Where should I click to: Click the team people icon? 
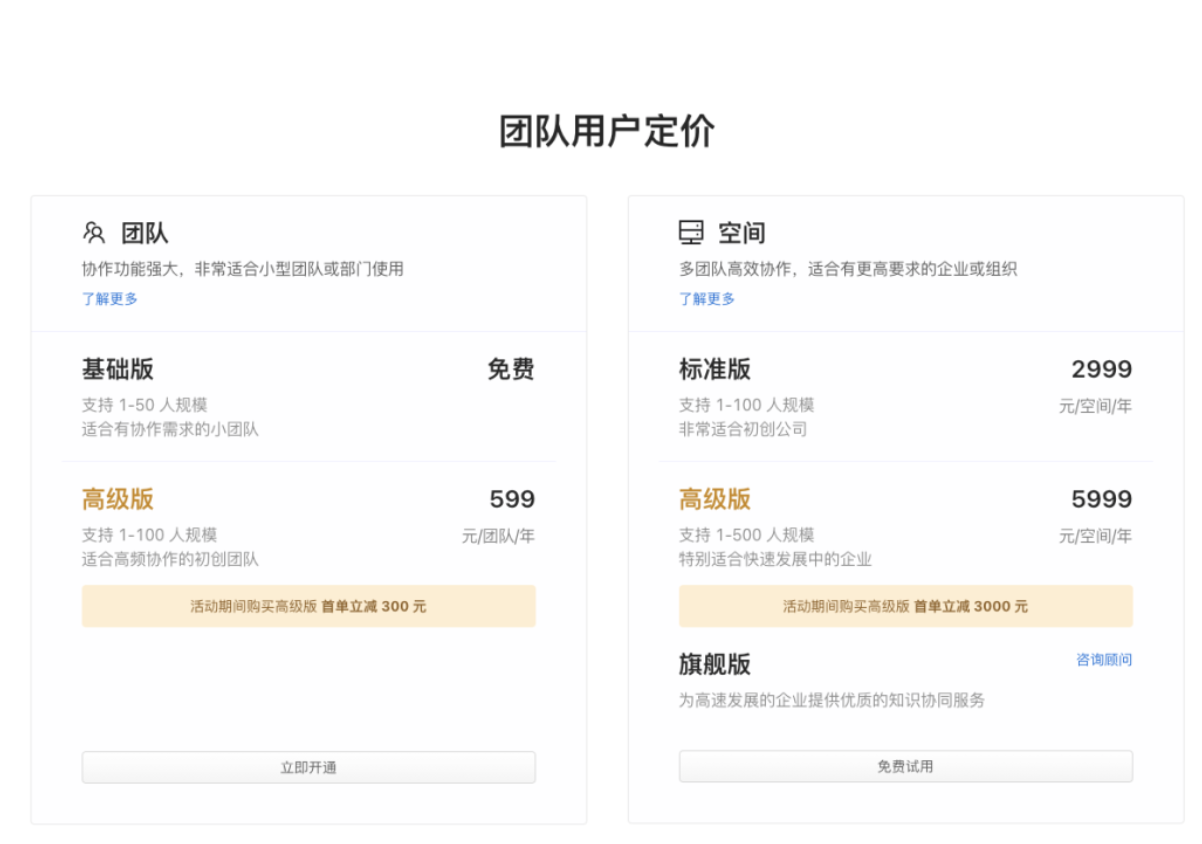click(x=94, y=233)
